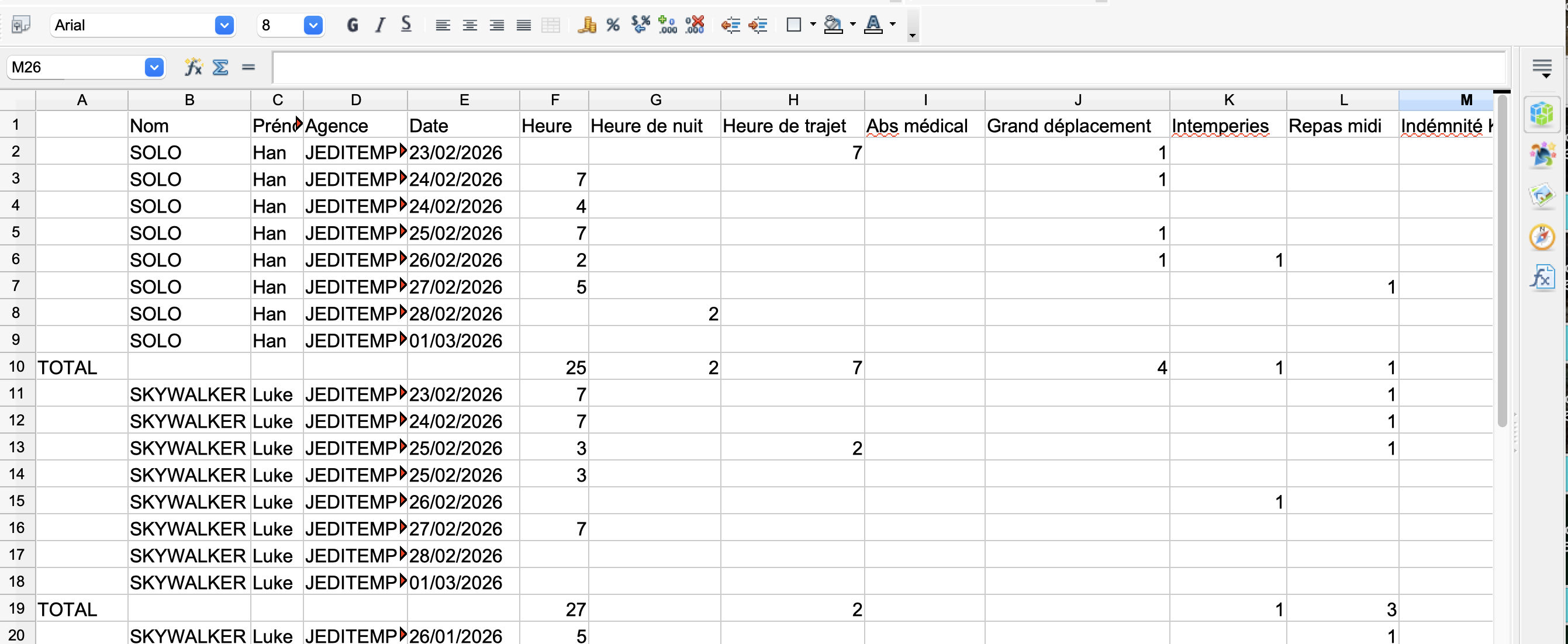Select column M header
Viewport: 1568px width, 644px height.
coord(1446,100)
